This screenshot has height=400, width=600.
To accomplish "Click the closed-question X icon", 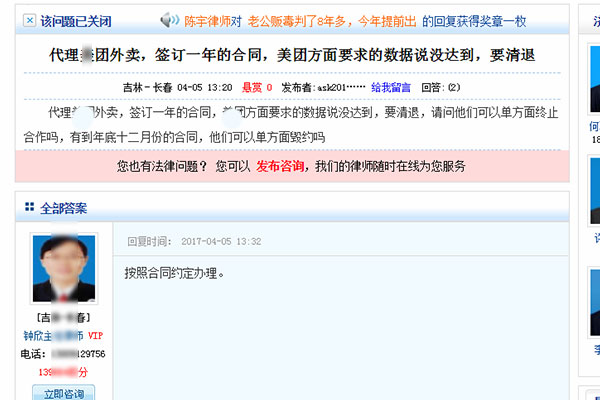I will [30, 20].
